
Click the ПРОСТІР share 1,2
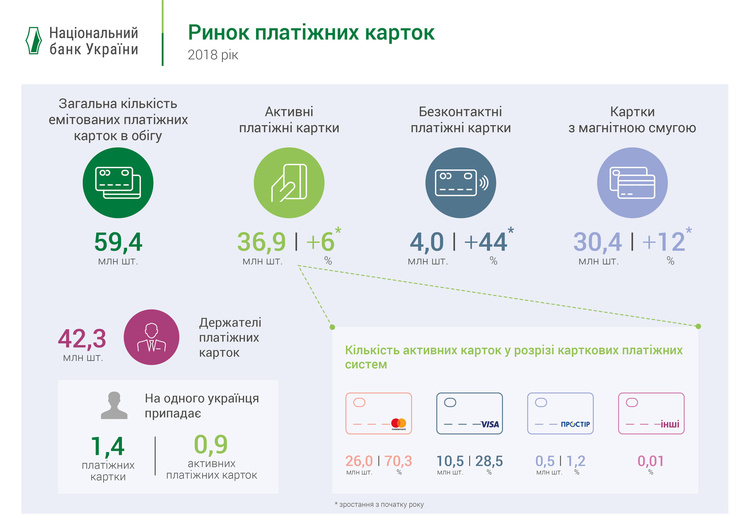(576, 461)
